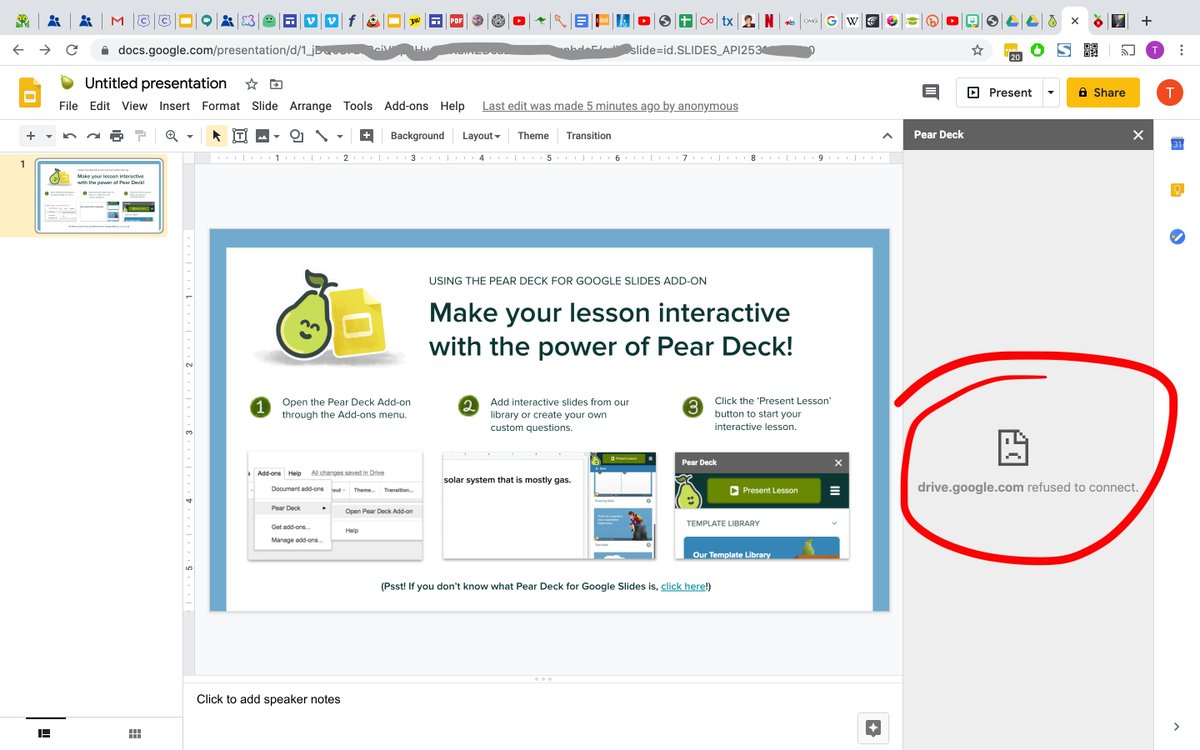This screenshot has height=750, width=1200.
Task: Click the zoom magnifier tool
Action: click(172, 136)
